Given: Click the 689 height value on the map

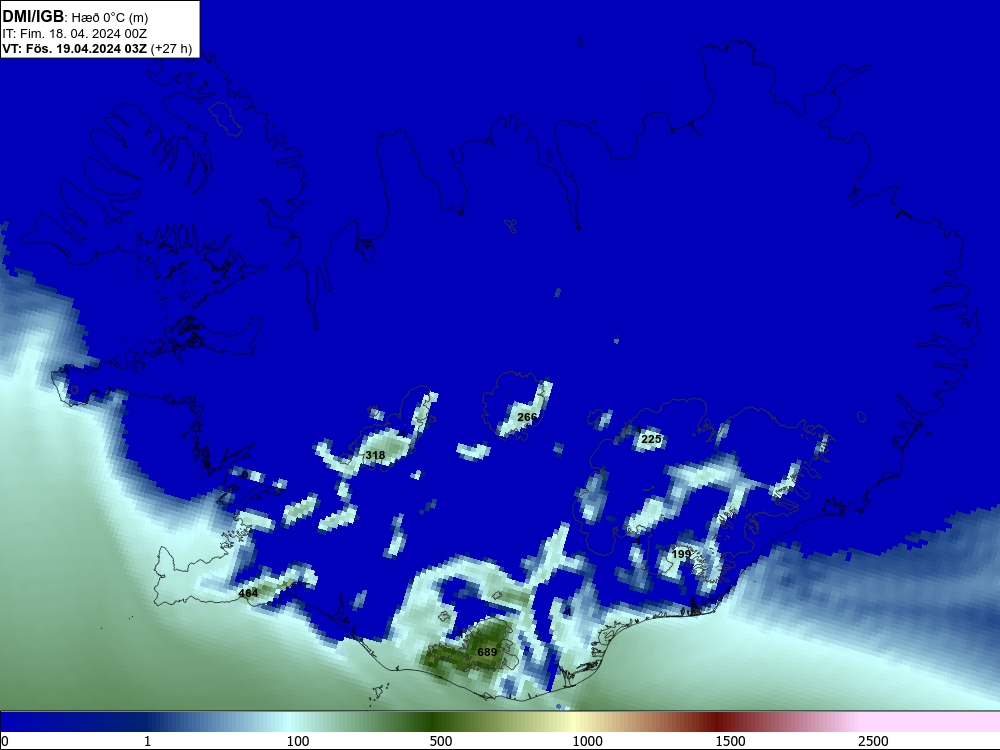Looking at the screenshot, I should click(487, 652).
